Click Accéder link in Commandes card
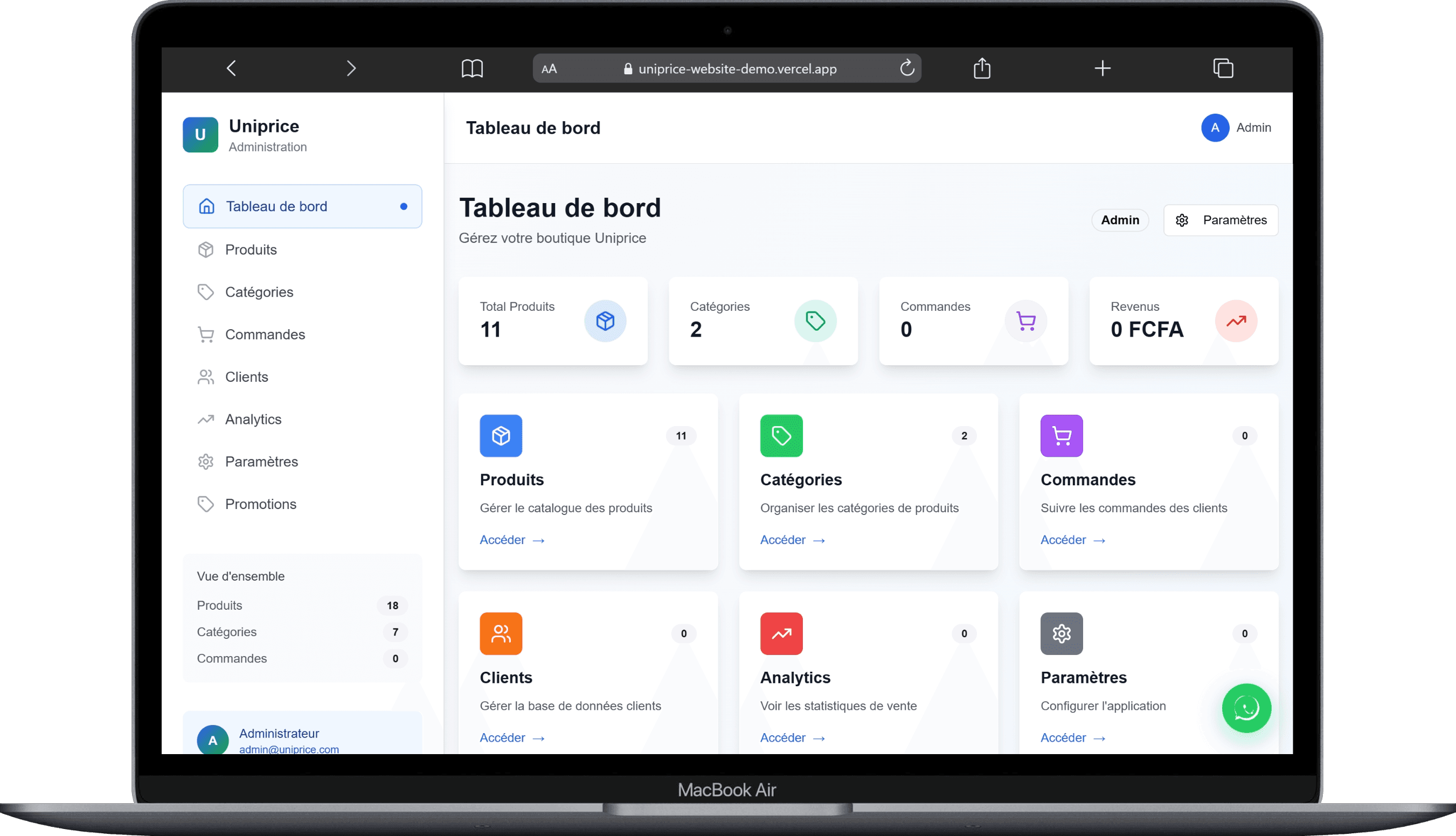1456x836 pixels. (x=1072, y=540)
